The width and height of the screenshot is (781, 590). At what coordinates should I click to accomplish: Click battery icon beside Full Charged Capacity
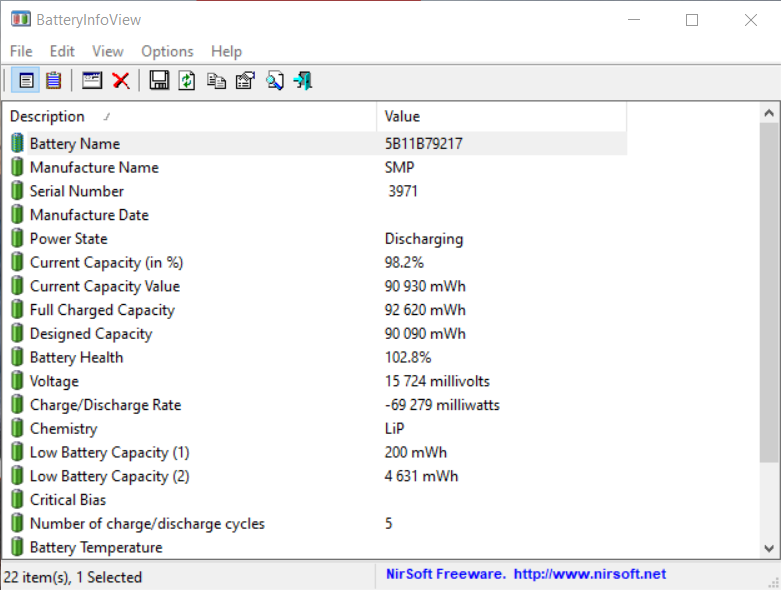click(17, 309)
